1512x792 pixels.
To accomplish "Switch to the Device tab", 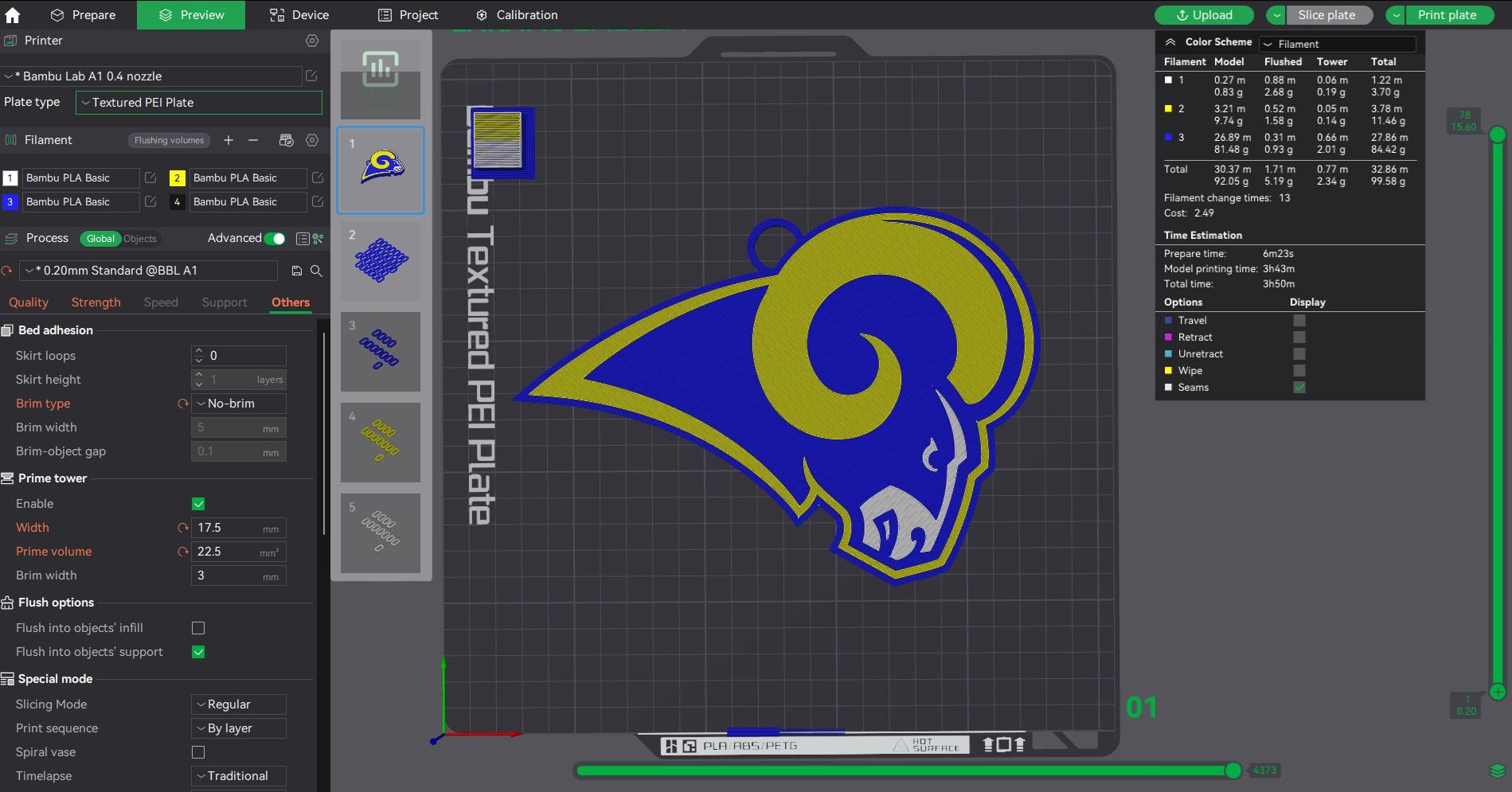I will (299, 15).
